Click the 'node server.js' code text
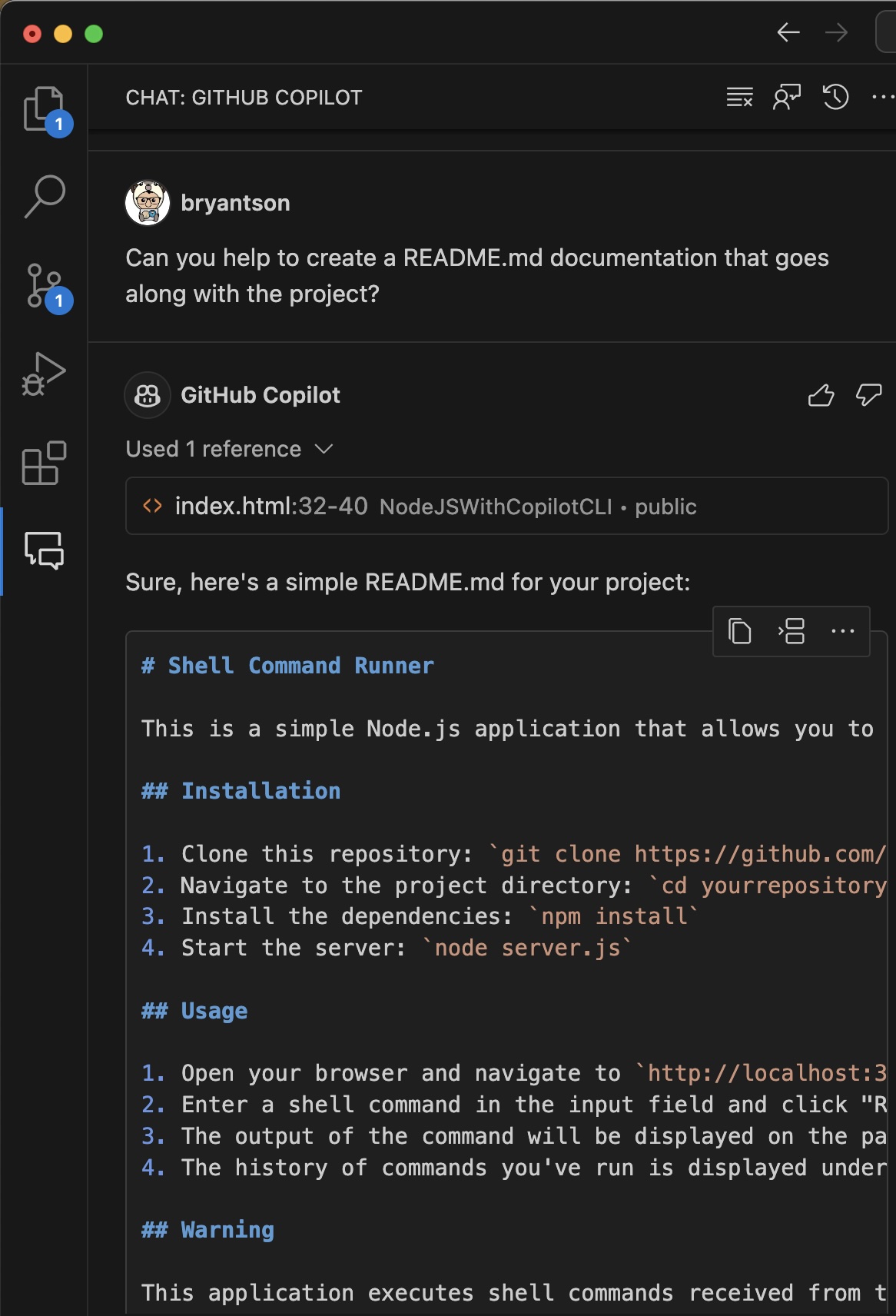Screen dimensions: 896x1316 527,948
